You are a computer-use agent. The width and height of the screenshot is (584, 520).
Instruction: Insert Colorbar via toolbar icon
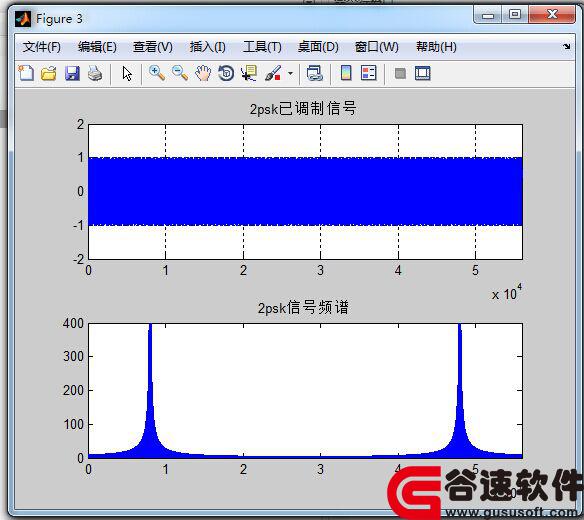(x=346, y=73)
